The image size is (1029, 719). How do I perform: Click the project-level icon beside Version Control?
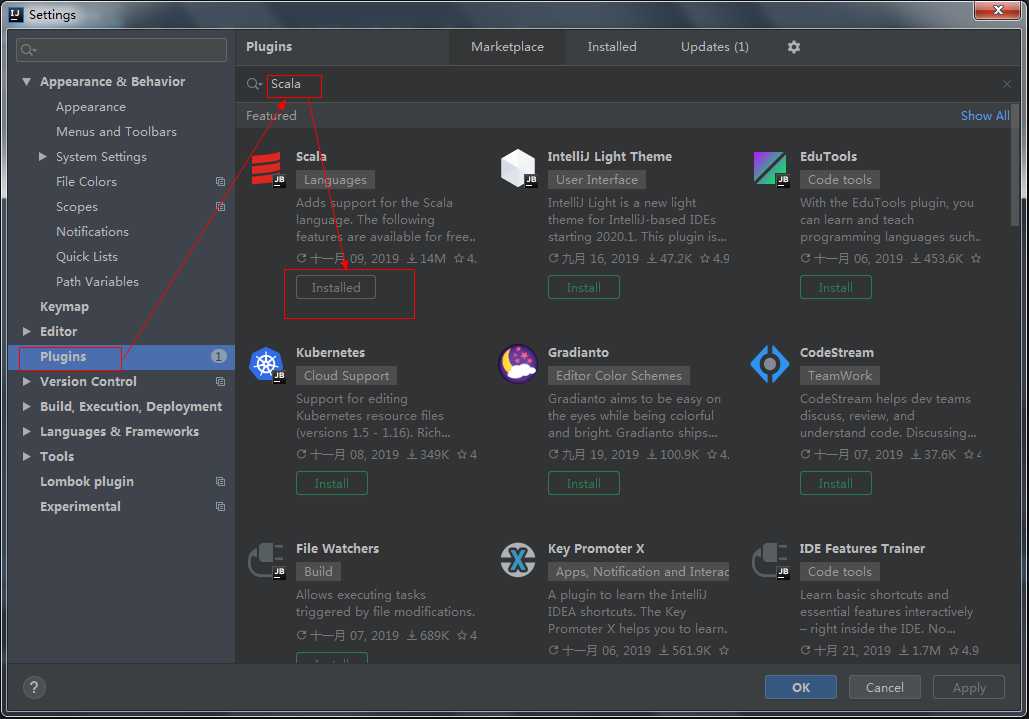pos(220,381)
